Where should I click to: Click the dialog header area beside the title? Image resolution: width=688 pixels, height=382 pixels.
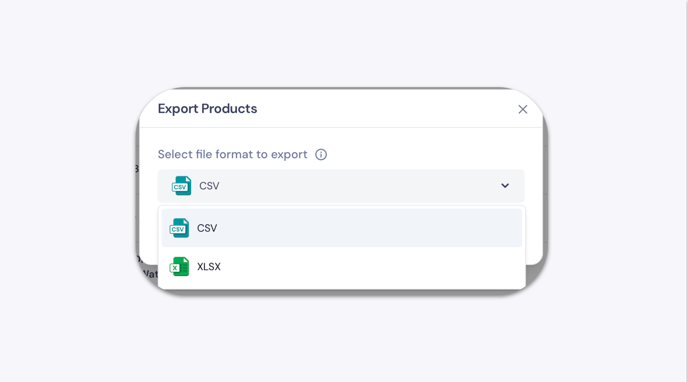point(386,109)
